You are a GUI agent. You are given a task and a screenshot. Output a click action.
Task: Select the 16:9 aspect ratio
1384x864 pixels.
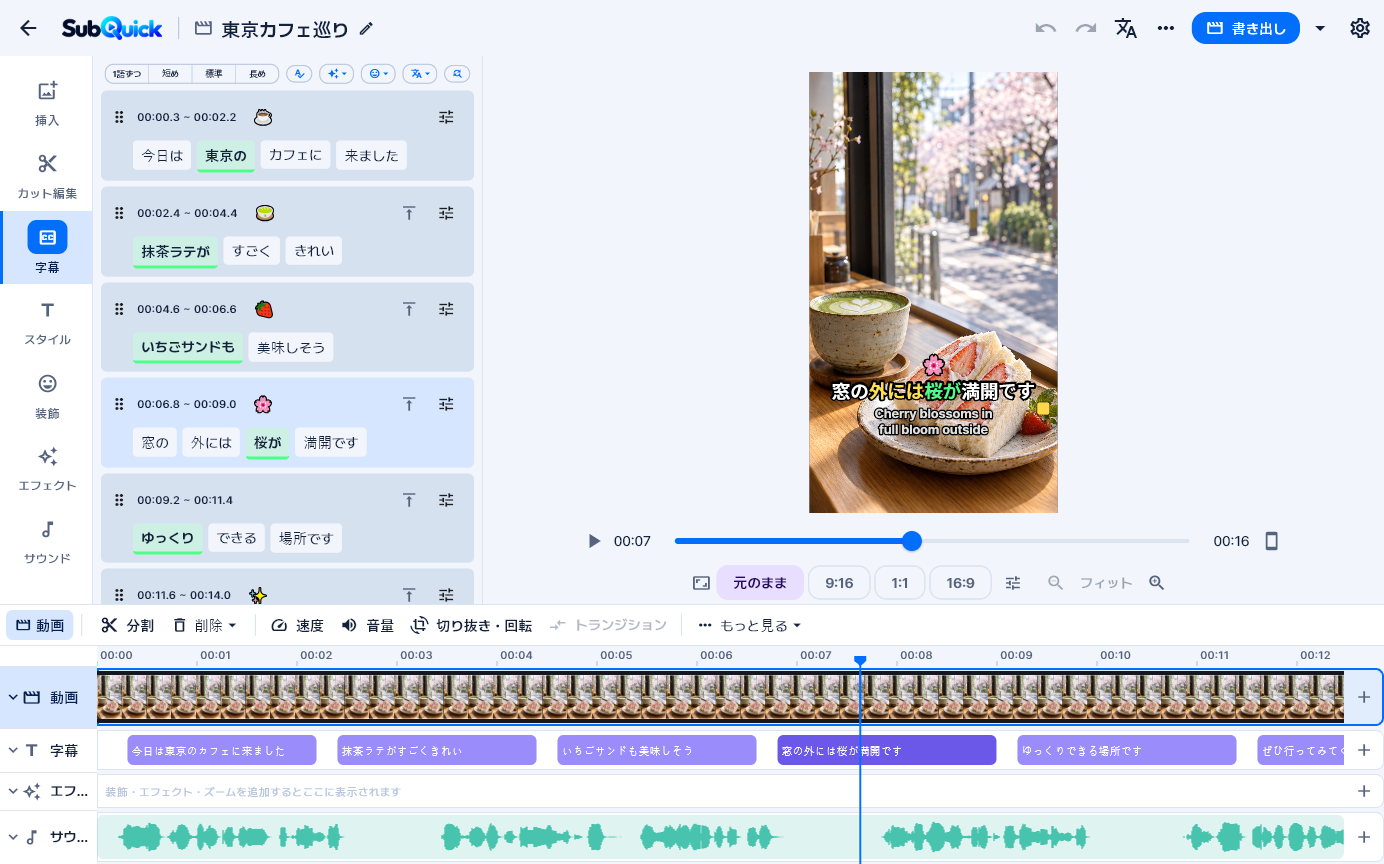960,583
